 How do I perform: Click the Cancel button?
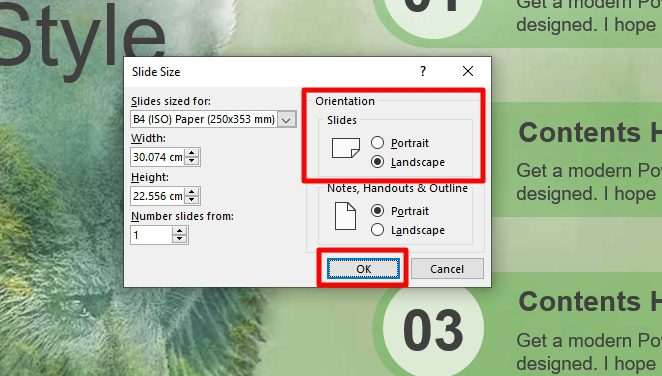pyautogui.click(x=447, y=269)
